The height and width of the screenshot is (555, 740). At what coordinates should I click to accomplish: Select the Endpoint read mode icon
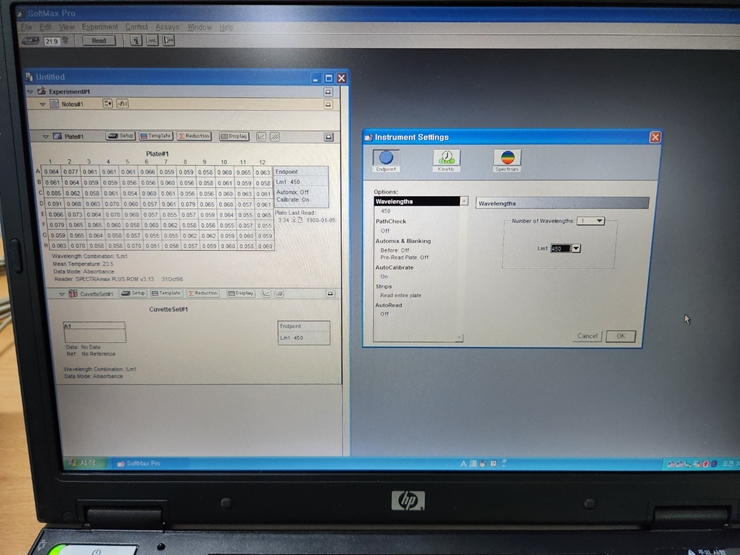pos(385,158)
